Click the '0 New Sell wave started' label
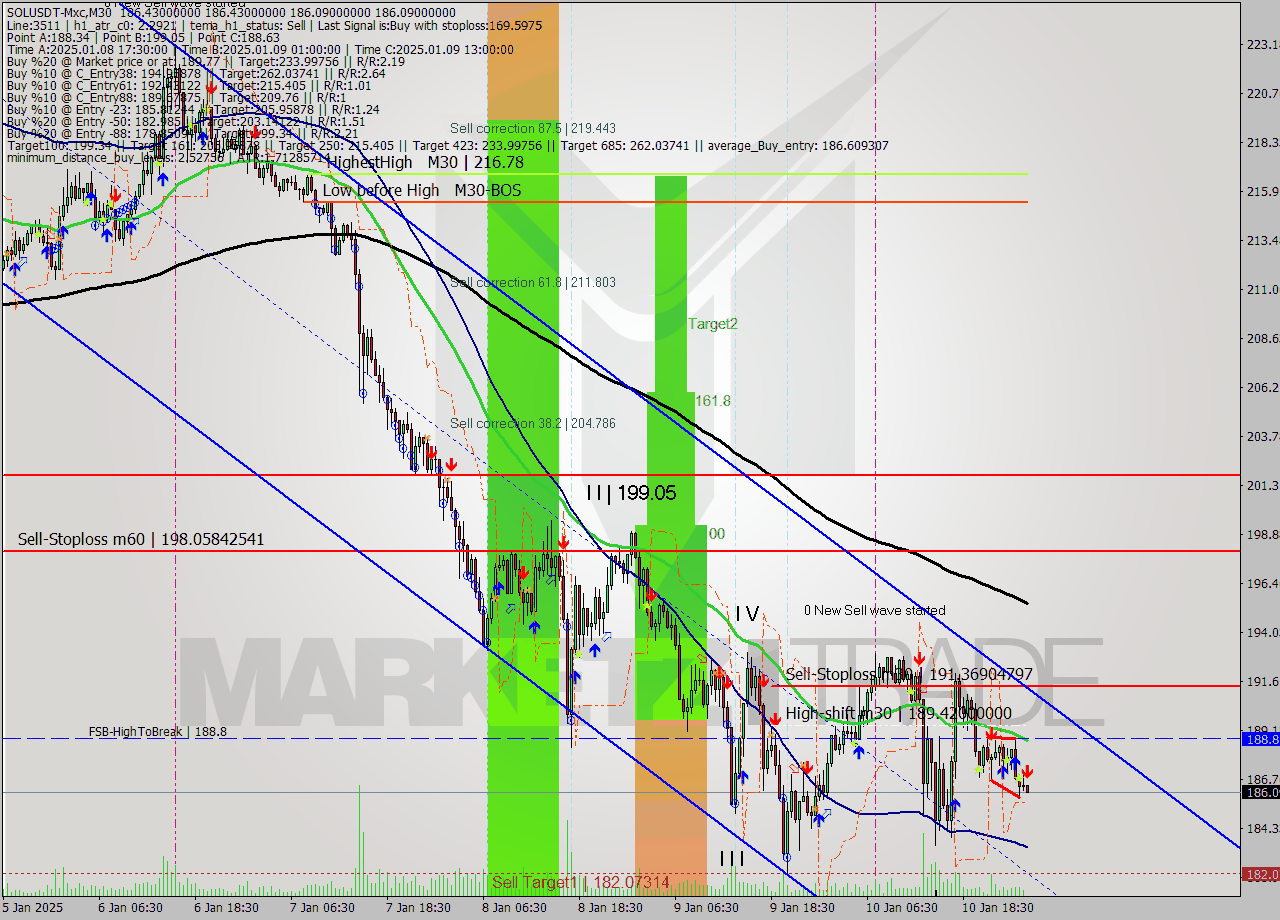The height and width of the screenshot is (920, 1280). click(874, 610)
